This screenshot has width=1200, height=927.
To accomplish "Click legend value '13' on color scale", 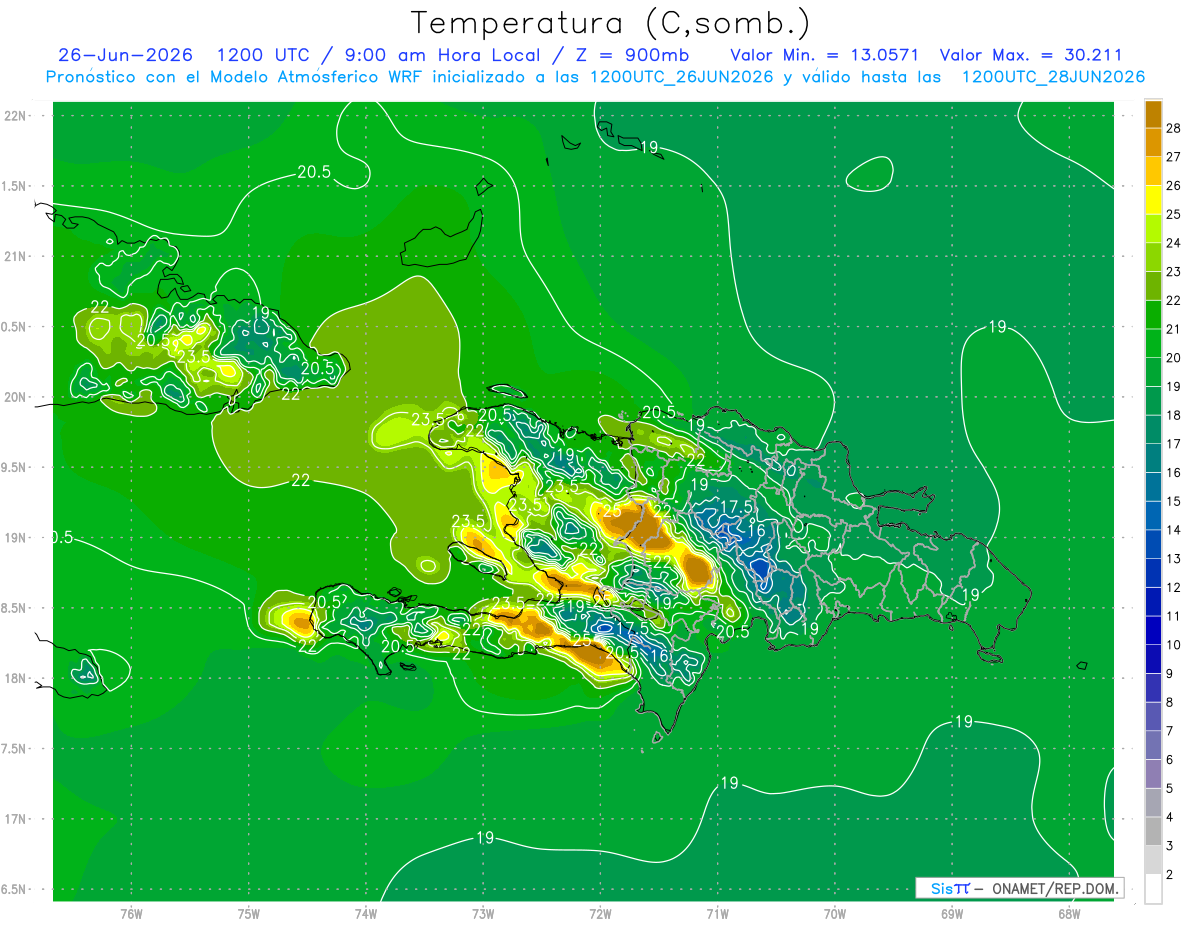I will pos(1174,559).
